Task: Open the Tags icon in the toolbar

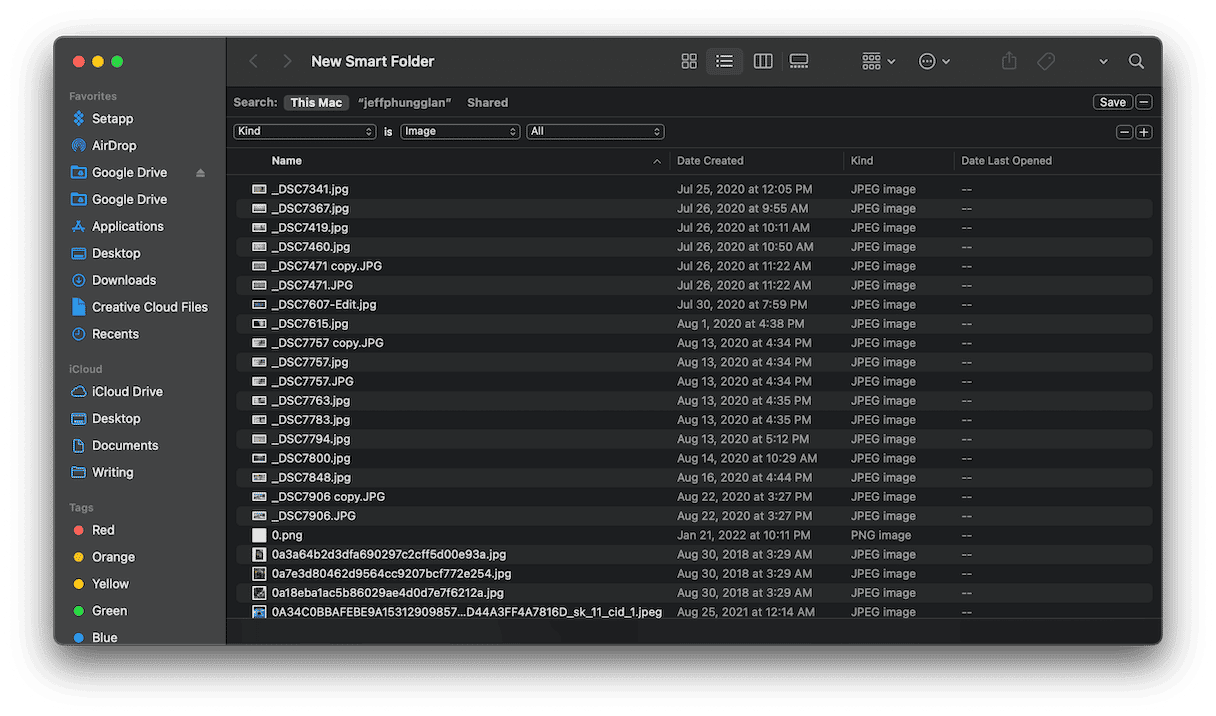Action: coord(1046,61)
